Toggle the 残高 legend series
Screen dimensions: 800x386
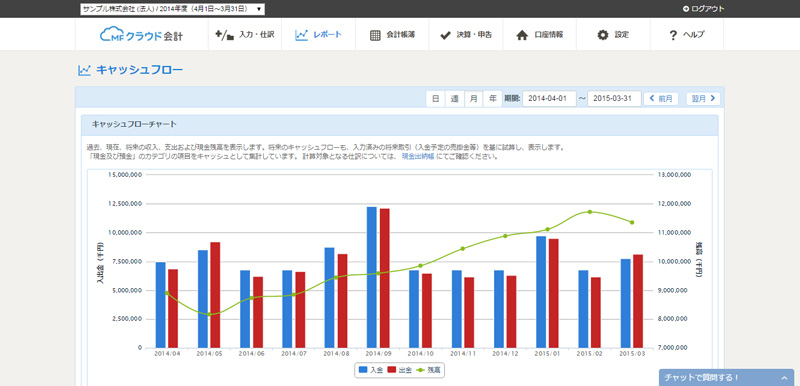click(x=428, y=370)
